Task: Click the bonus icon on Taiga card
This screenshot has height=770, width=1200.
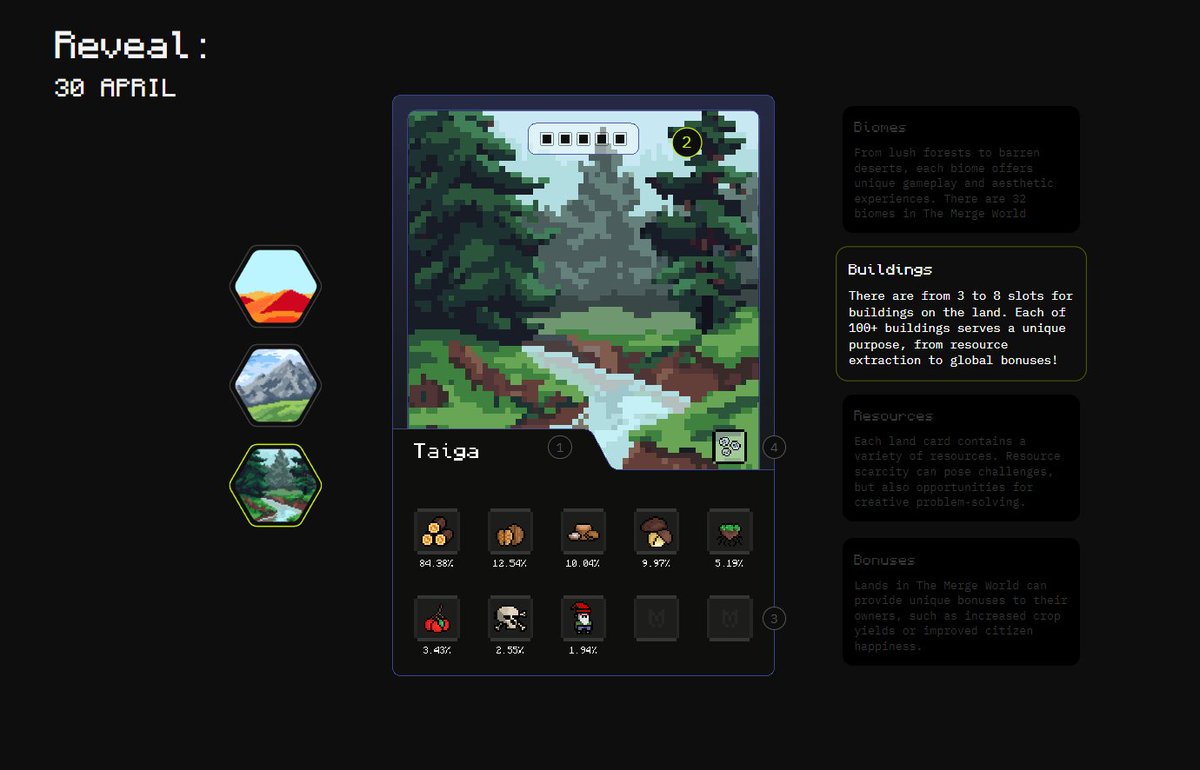Action: click(730, 446)
